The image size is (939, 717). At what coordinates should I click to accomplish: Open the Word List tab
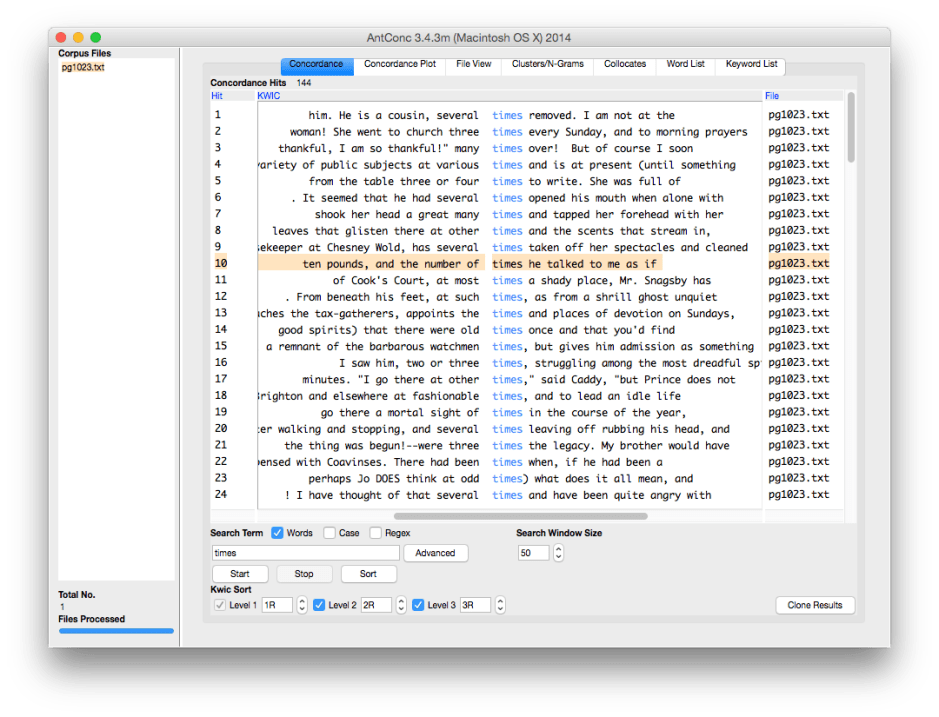[x=686, y=64]
